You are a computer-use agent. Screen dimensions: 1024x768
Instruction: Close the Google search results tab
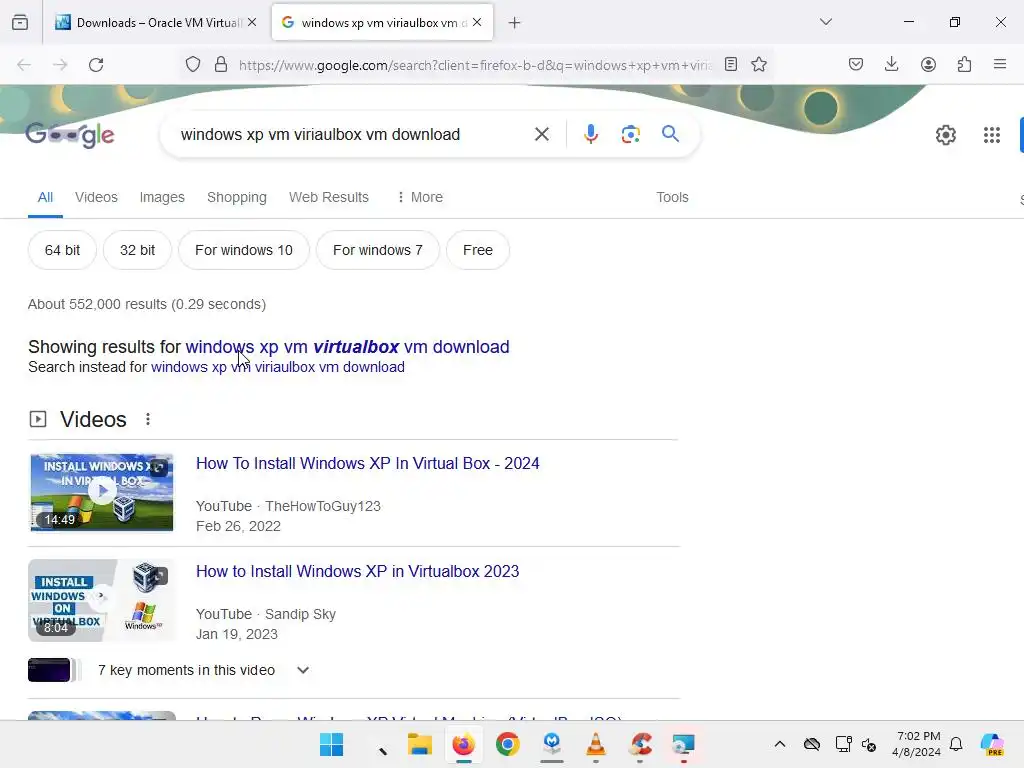pyautogui.click(x=477, y=23)
